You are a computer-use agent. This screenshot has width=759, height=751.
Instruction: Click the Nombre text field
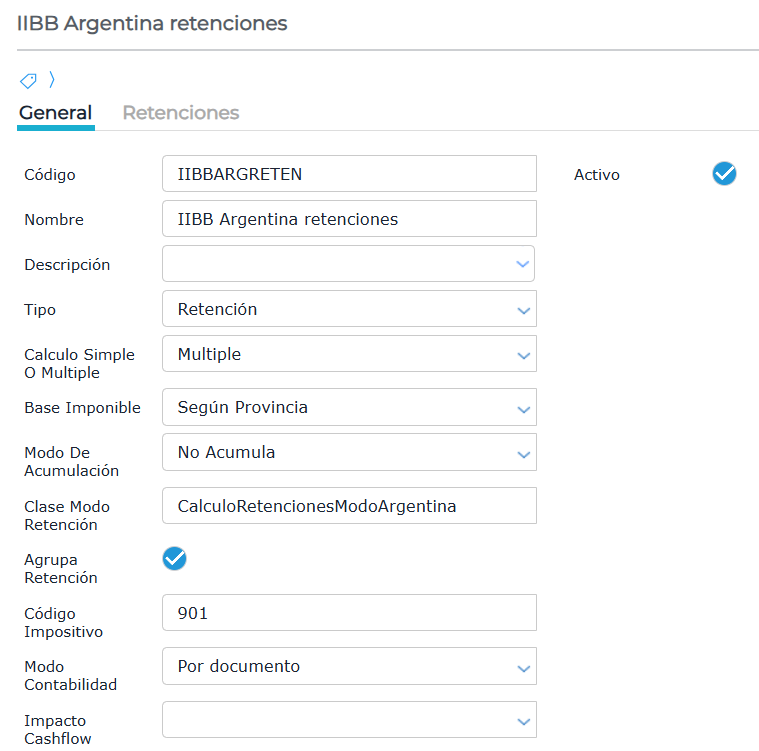click(x=349, y=218)
